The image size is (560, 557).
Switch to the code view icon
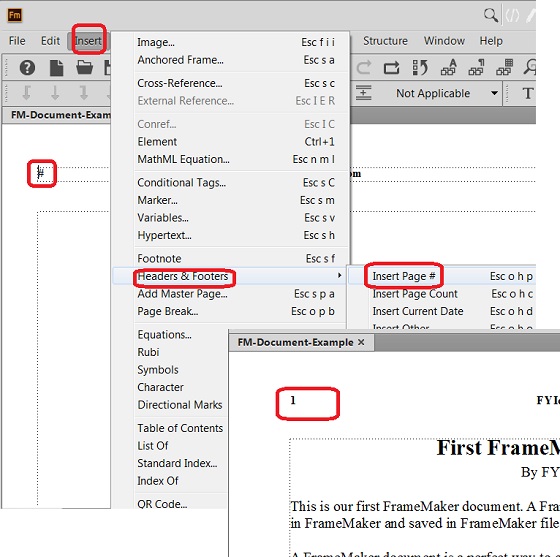(512, 15)
